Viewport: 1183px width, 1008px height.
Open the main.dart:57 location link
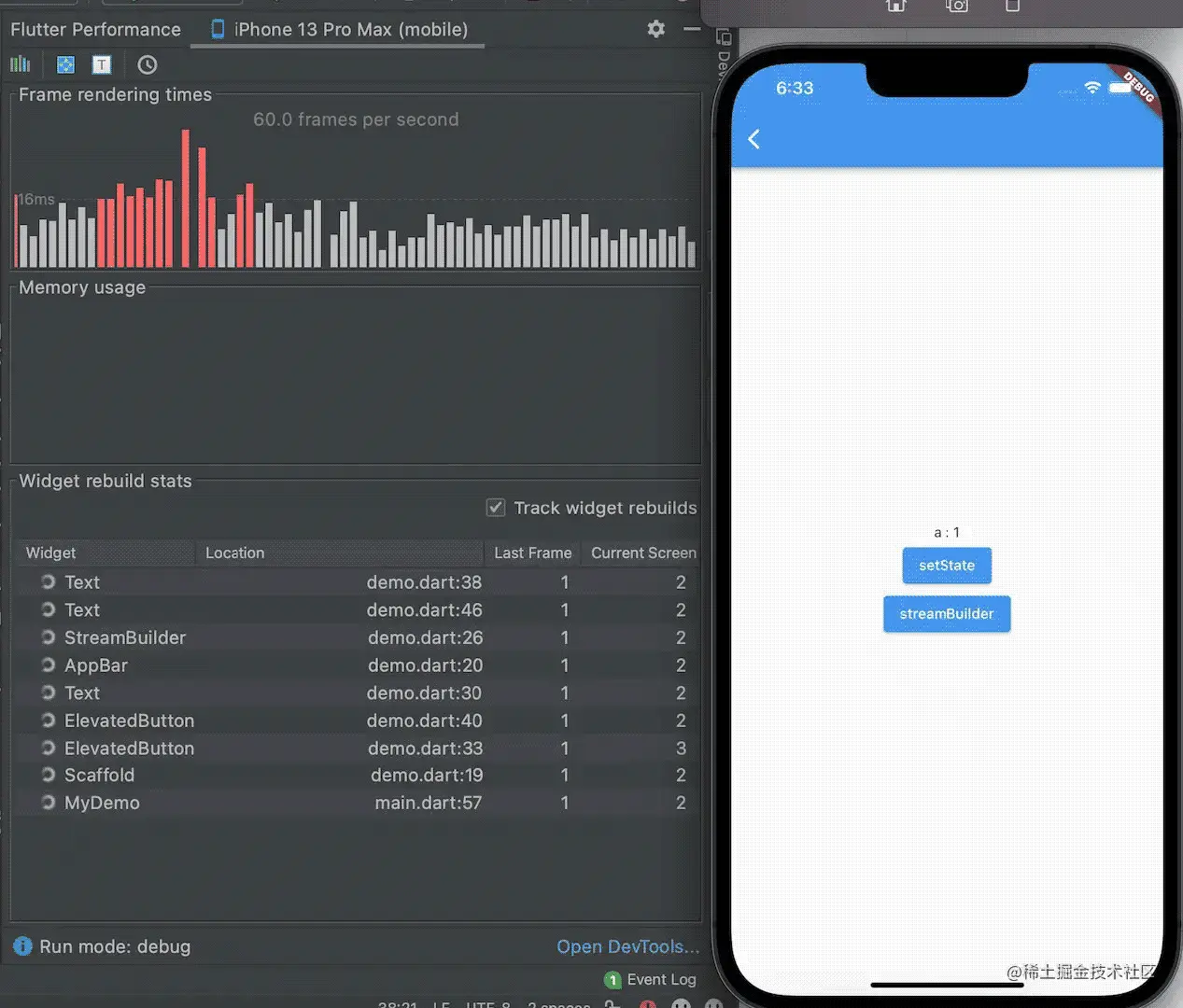pos(429,803)
